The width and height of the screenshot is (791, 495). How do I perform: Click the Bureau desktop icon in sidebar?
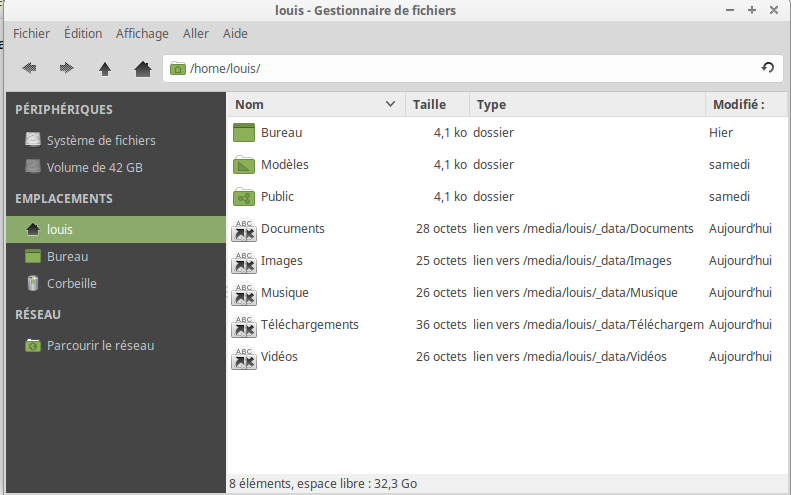(33, 256)
